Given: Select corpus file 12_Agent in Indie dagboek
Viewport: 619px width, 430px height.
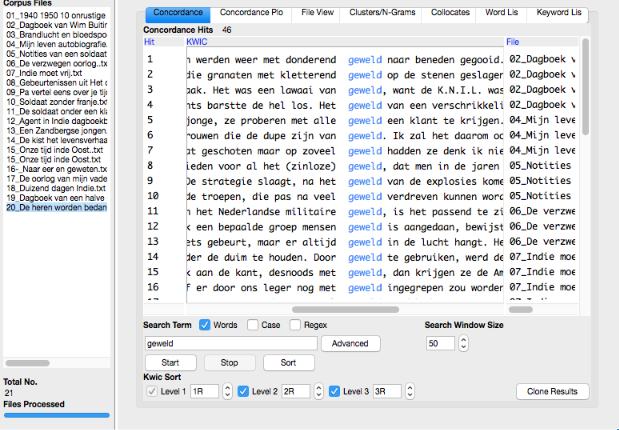Looking at the screenshot, I should point(56,121).
